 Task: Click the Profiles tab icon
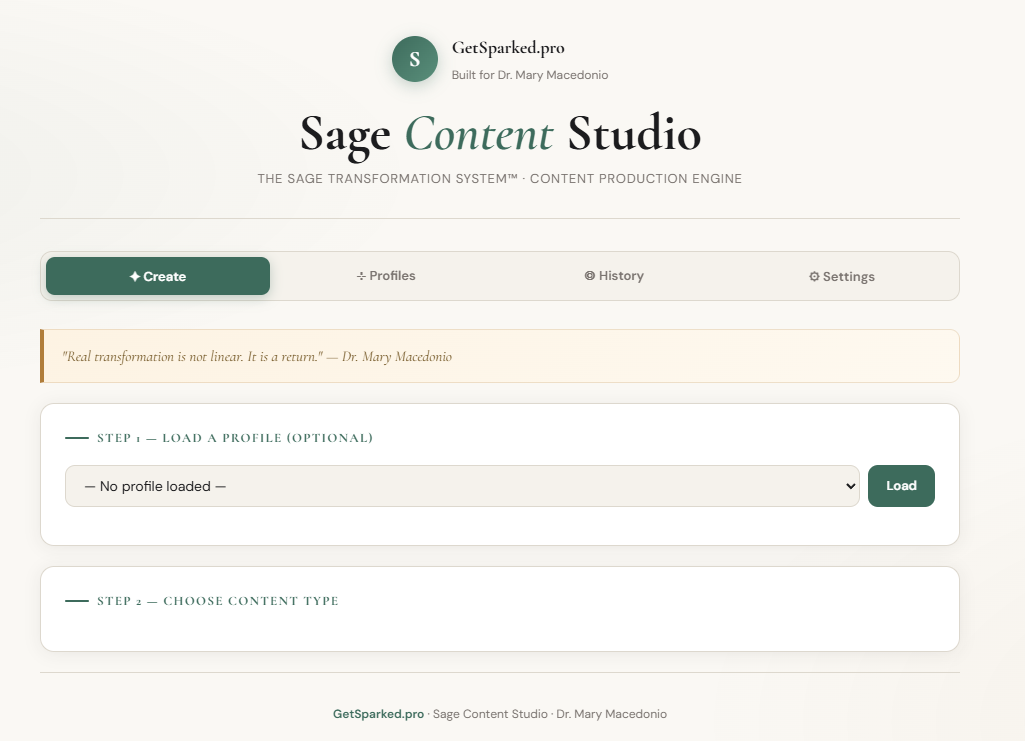point(361,276)
